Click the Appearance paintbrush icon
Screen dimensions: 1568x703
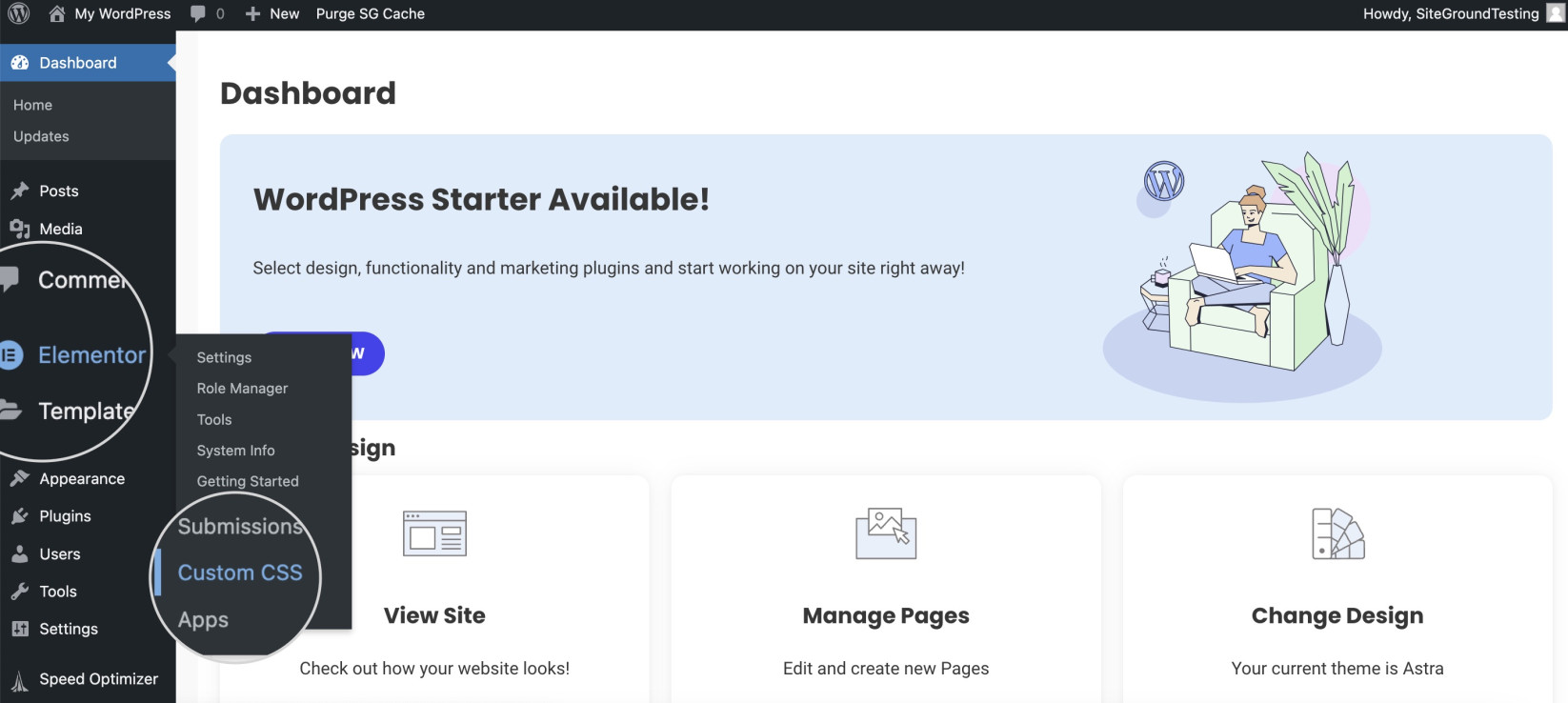(x=20, y=478)
